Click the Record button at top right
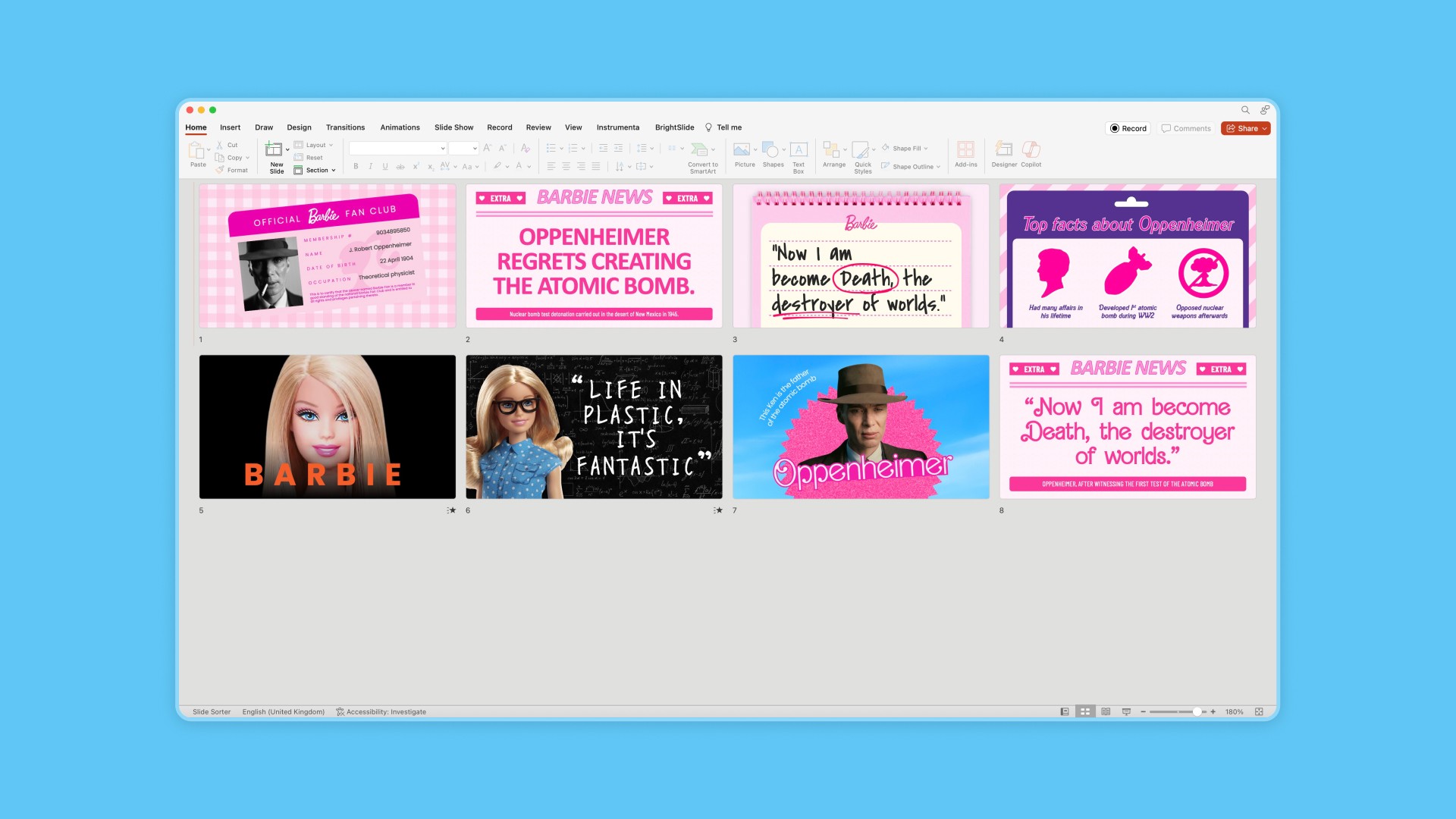The image size is (1456, 819). click(1128, 129)
